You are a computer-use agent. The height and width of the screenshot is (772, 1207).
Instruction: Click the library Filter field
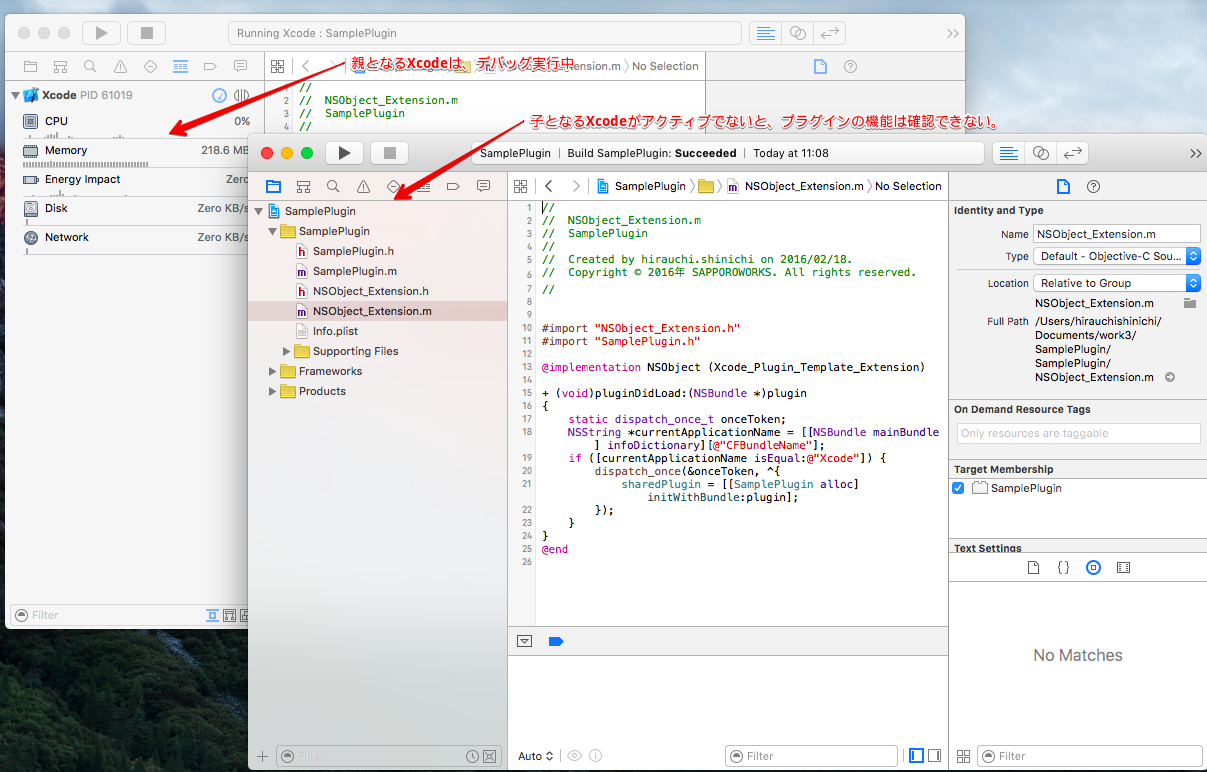pyautogui.click(x=1090, y=756)
